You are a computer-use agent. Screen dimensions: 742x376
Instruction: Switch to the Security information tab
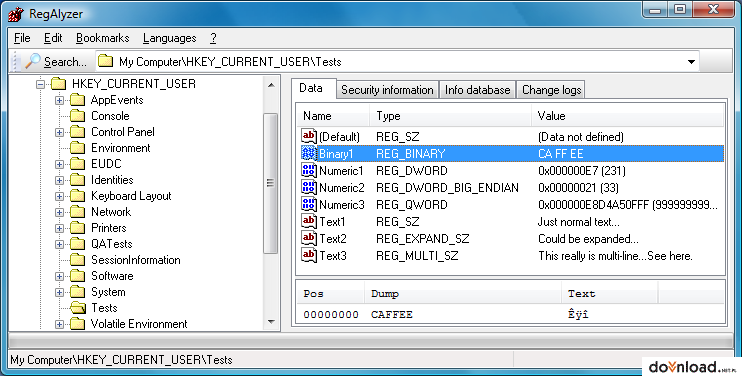pos(387,90)
